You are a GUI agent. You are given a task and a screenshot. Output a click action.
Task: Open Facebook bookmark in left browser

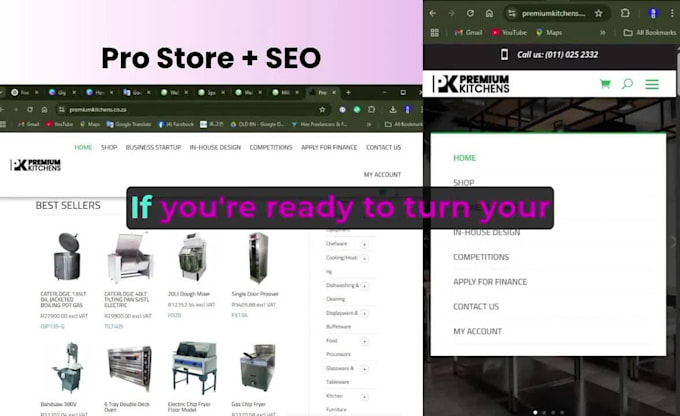tap(176, 124)
